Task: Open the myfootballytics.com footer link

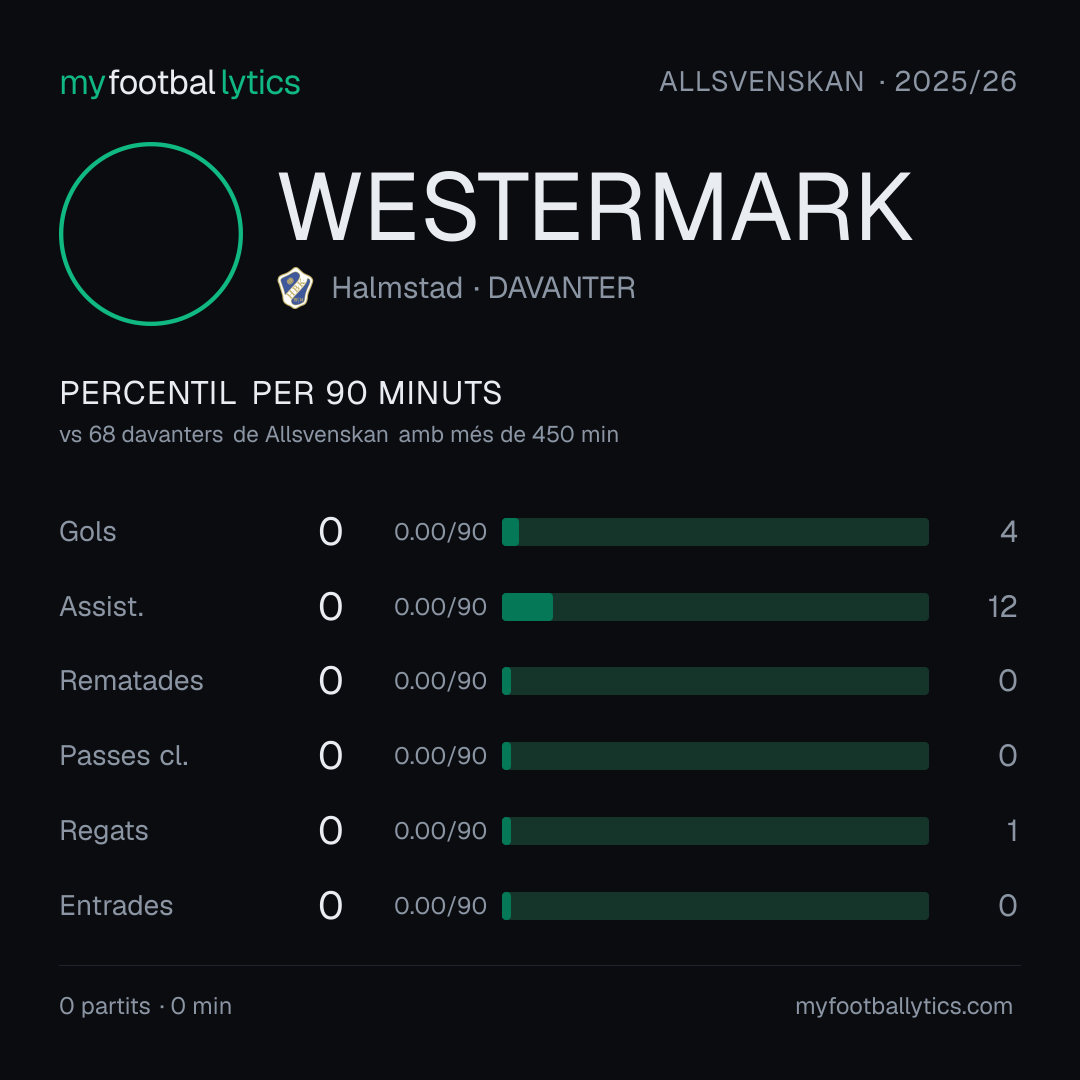Action: pyautogui.click(x=904, y=1006)
